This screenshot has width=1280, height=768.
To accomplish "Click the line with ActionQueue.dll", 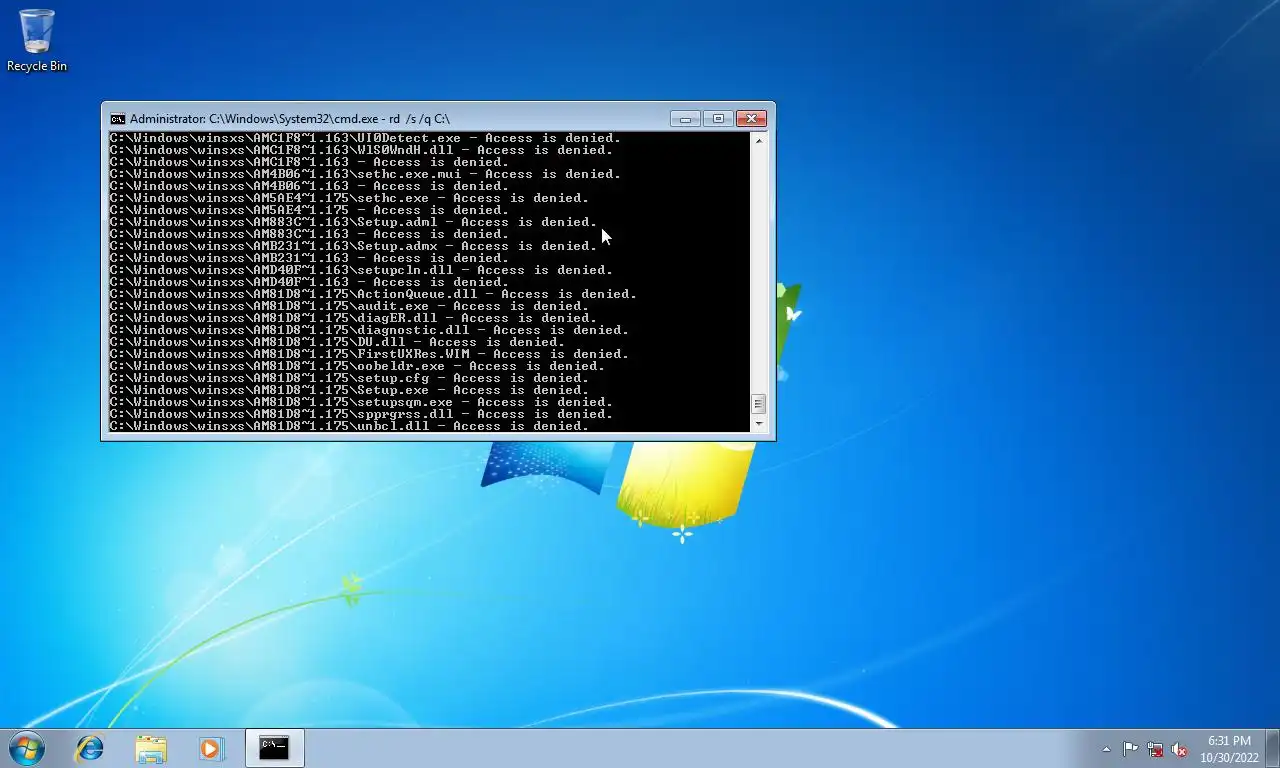I will click(x=373, y=294).
